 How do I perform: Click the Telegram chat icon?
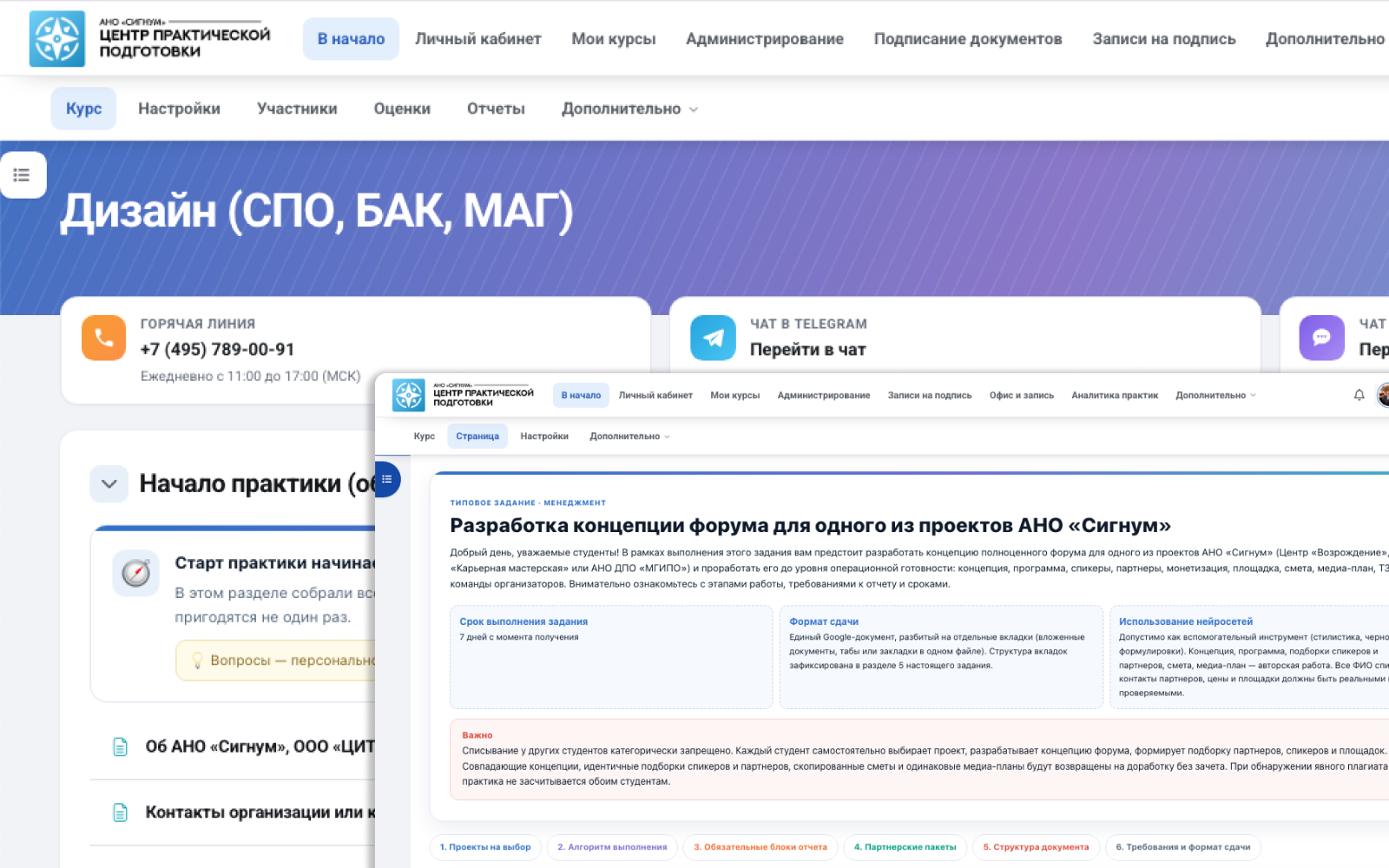(x=713, y=338)
